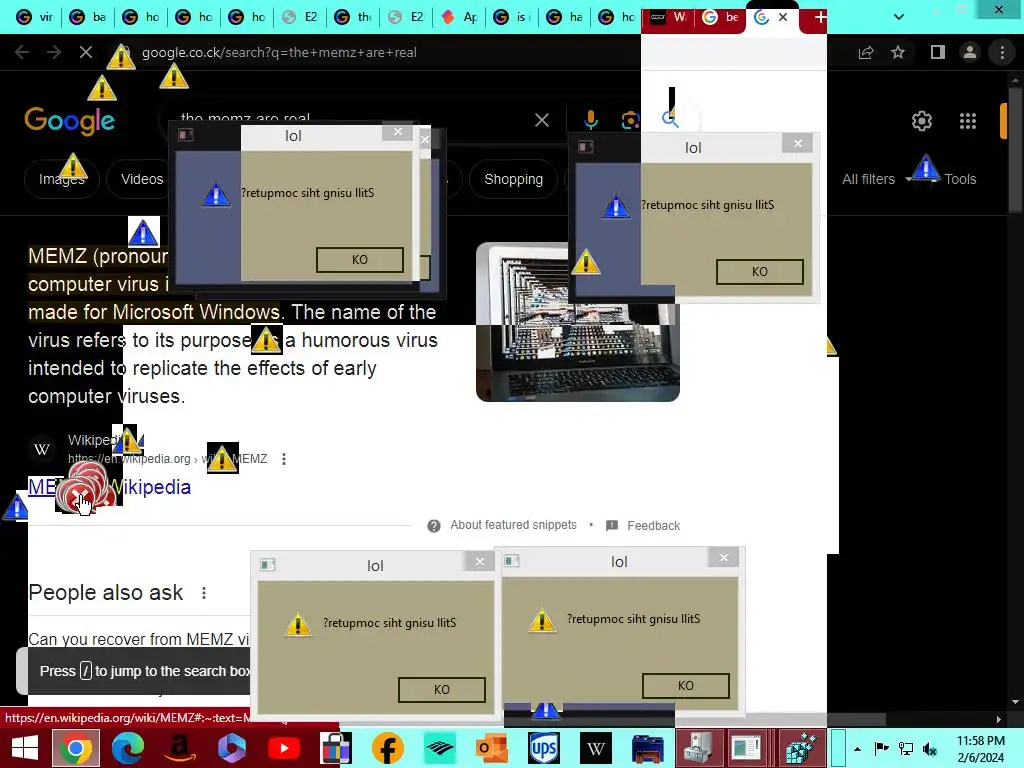Filter results by Videos
This screenshot has width=1024, height=768.
point(142,179)
